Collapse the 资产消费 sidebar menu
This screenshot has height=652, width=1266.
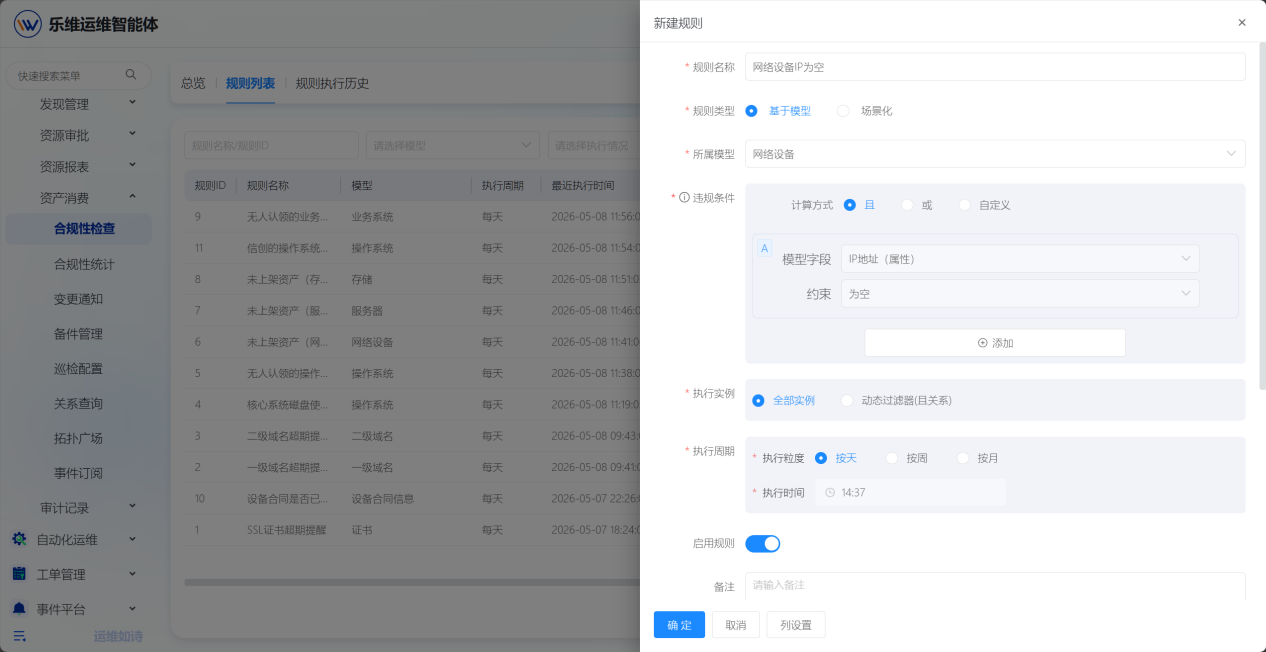[x=132, y=197]
